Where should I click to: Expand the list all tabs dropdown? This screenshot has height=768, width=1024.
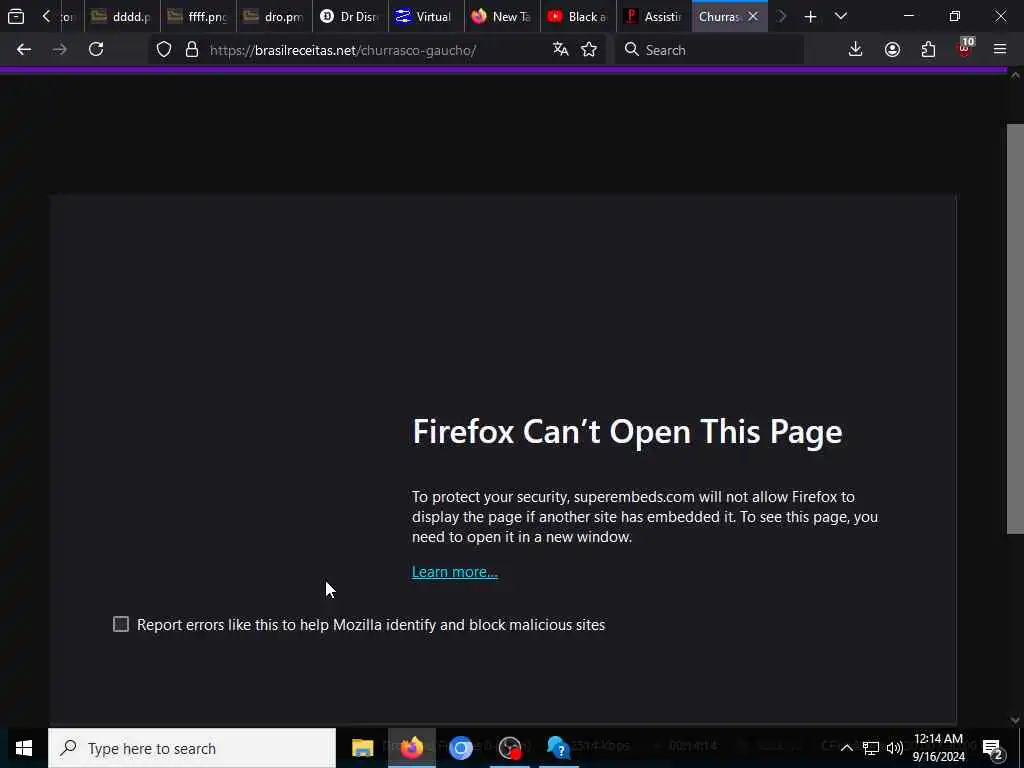pos(841,16)
